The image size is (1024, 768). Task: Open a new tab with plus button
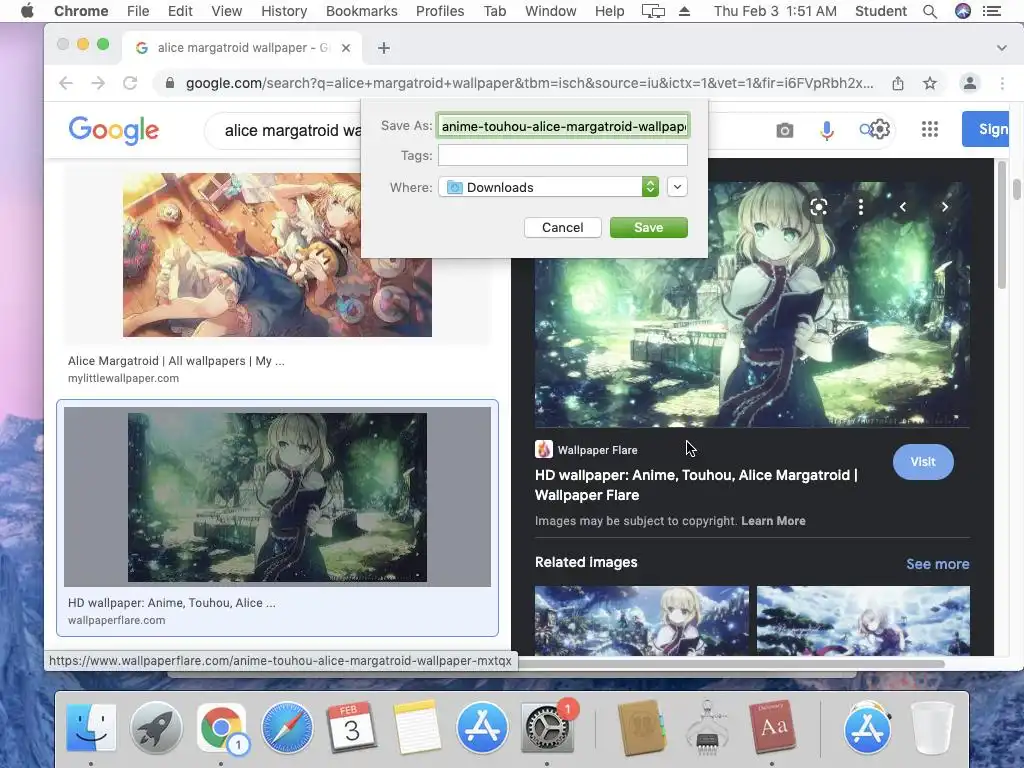(x=384, y=48)
